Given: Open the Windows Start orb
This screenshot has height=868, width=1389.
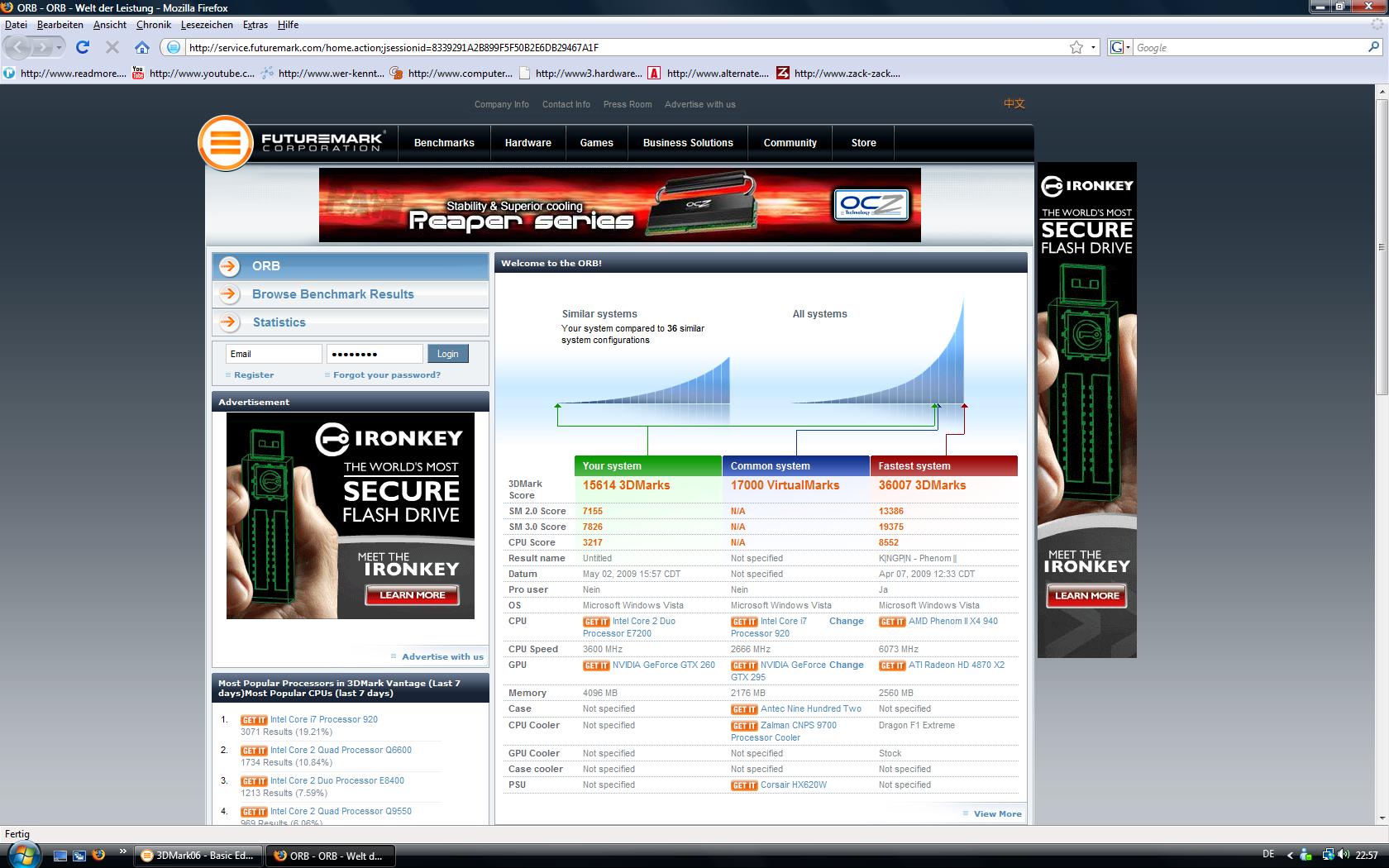Looking at the screenshot, I should (x=22, y=854).
